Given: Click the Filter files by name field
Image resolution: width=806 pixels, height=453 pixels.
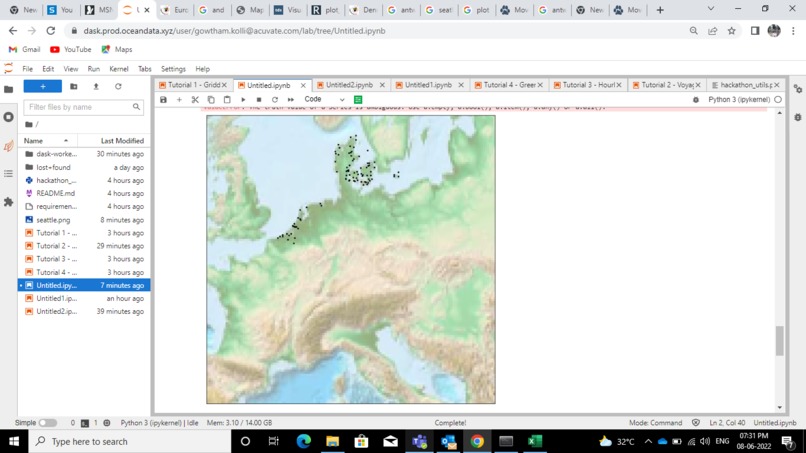Looking at the screenshot, I should [x=83, y=107].
